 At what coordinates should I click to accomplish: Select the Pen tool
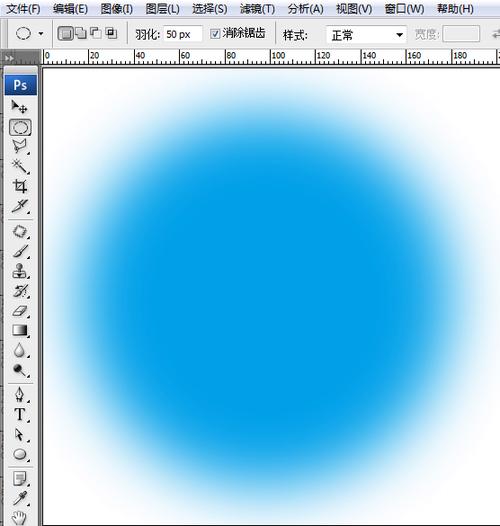click(x=19, y=395)
